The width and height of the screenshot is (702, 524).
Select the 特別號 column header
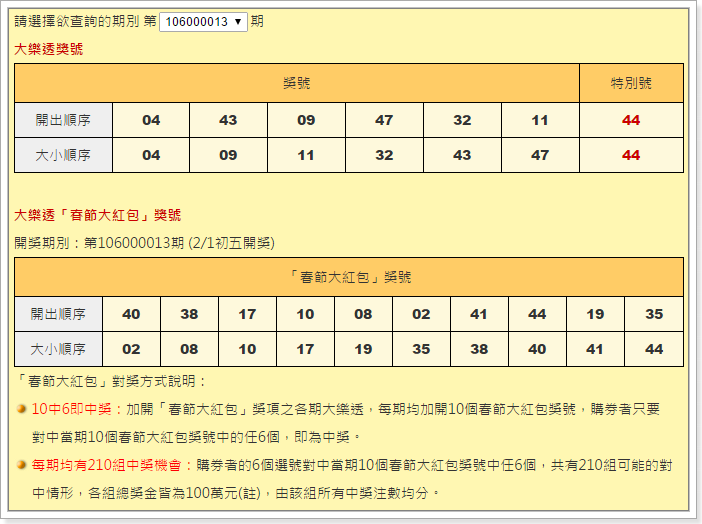coord(631,83)
